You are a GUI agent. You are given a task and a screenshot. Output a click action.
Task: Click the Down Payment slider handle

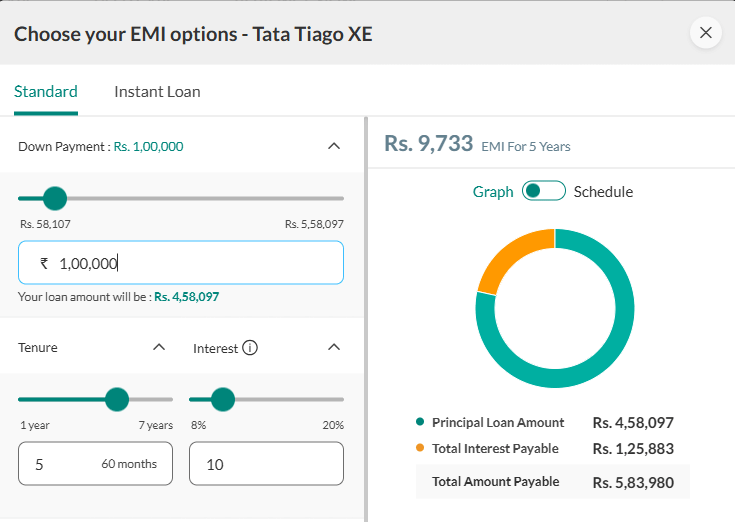pyautogui.click(x=55, y=198)
